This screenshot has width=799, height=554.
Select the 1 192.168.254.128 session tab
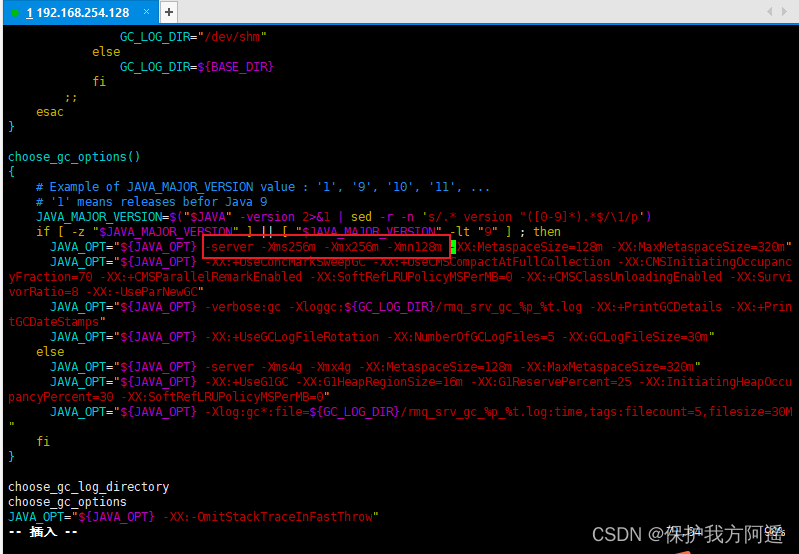tap(81, 12)
